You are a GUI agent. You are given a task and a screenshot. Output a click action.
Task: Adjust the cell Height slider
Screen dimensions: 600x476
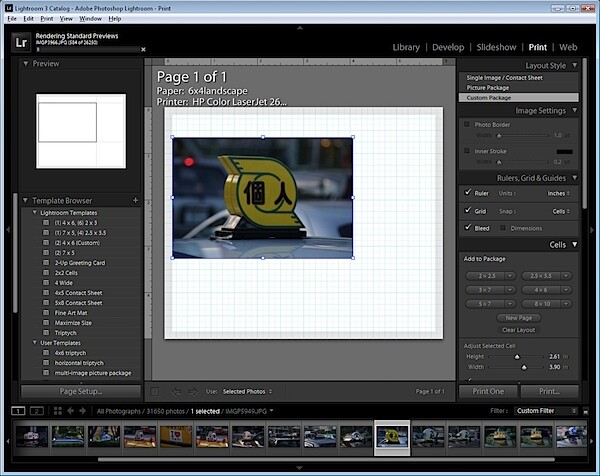(x=517, y=357)
